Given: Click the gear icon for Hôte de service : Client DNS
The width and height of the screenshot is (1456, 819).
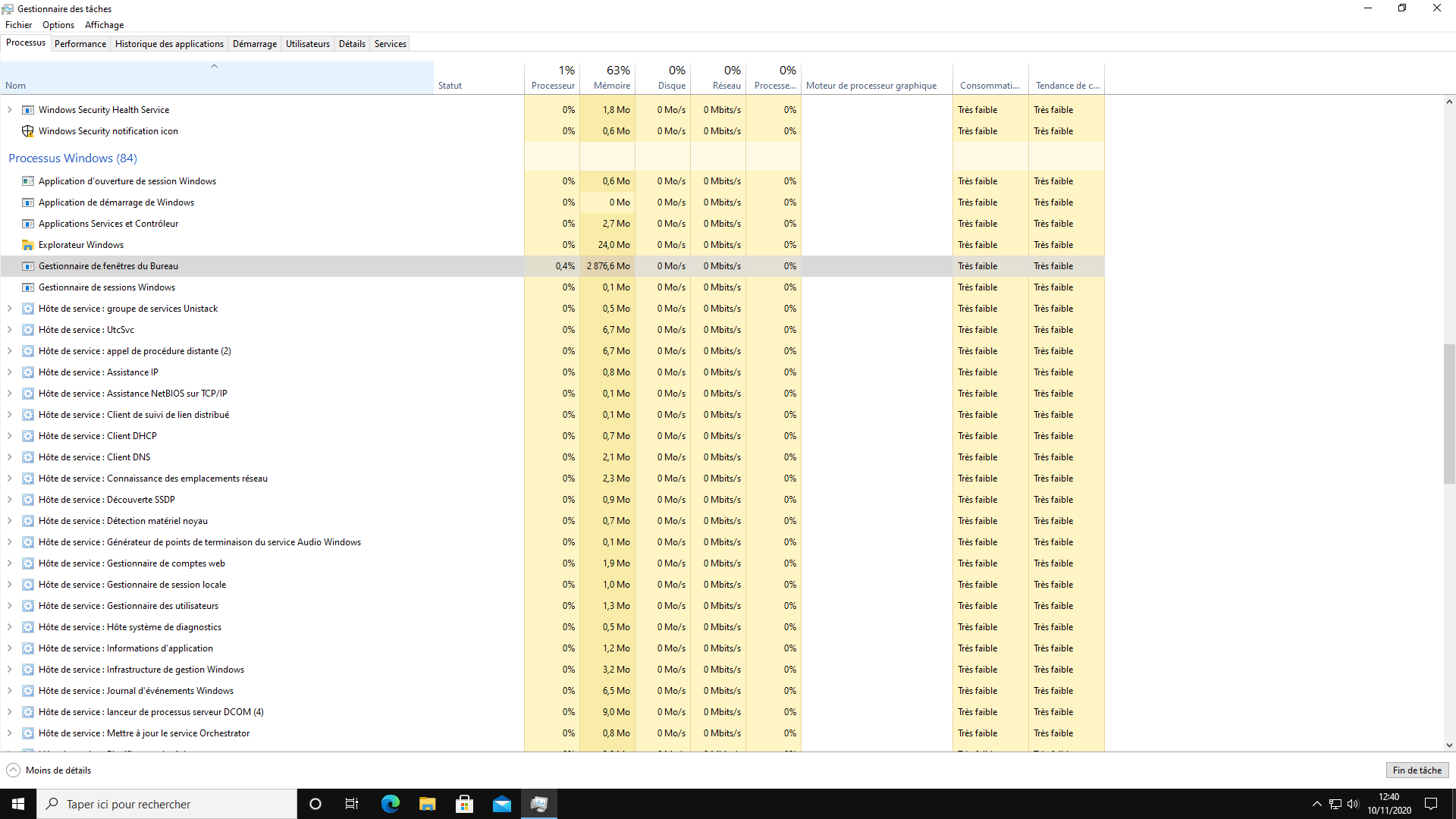Looking at the screenshot, I should tap(28, 457).
